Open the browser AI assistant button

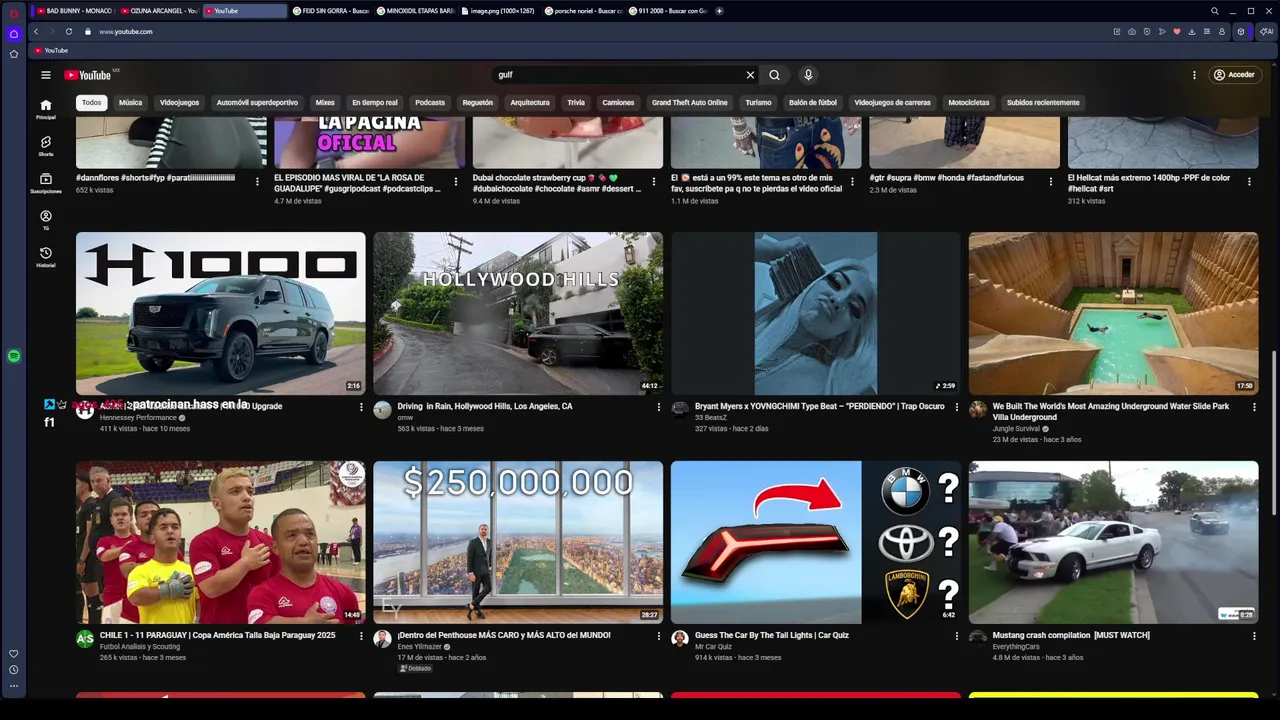pyautogui.click(x=1266, y=31)
